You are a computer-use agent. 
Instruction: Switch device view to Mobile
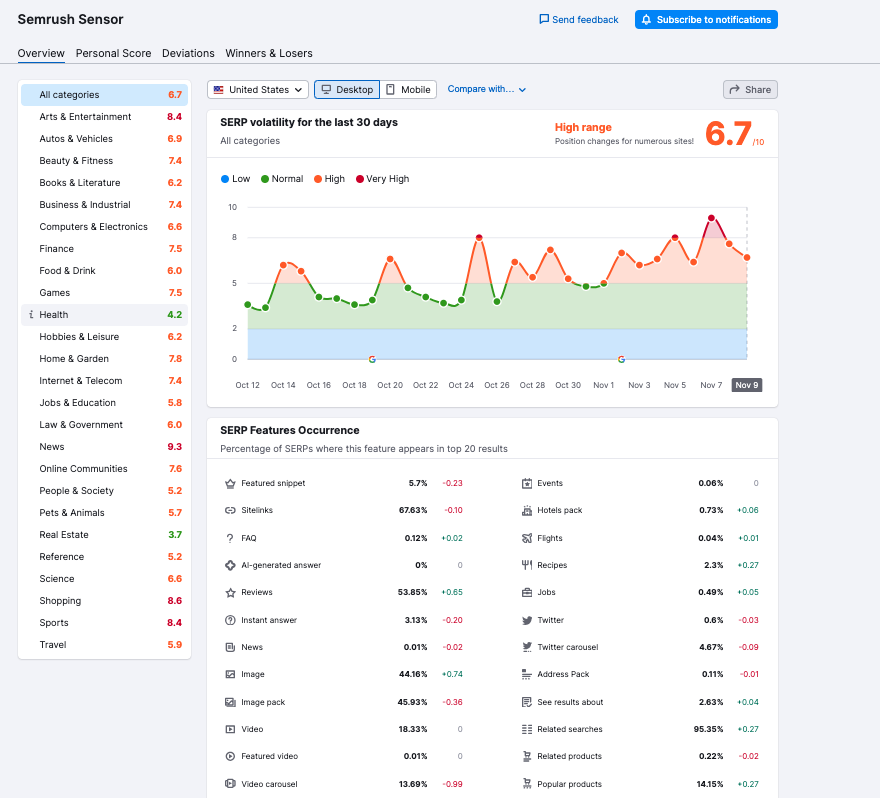click(409, 90)
